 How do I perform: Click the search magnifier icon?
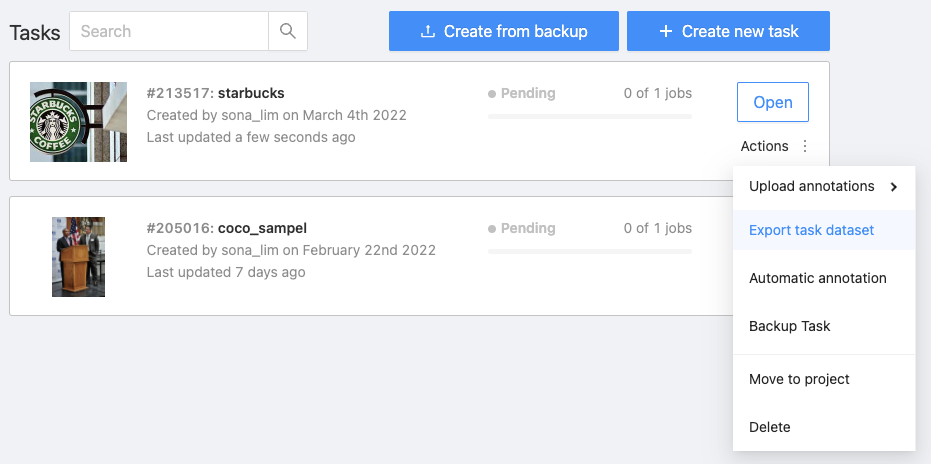pos(288,31)
